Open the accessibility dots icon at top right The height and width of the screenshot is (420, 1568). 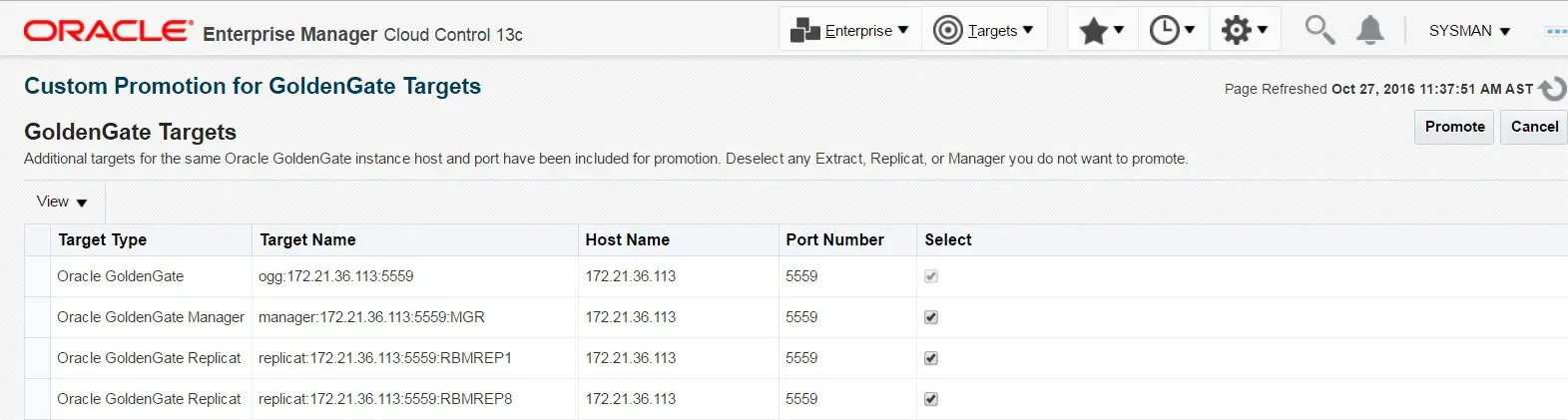click(1556, 31)
